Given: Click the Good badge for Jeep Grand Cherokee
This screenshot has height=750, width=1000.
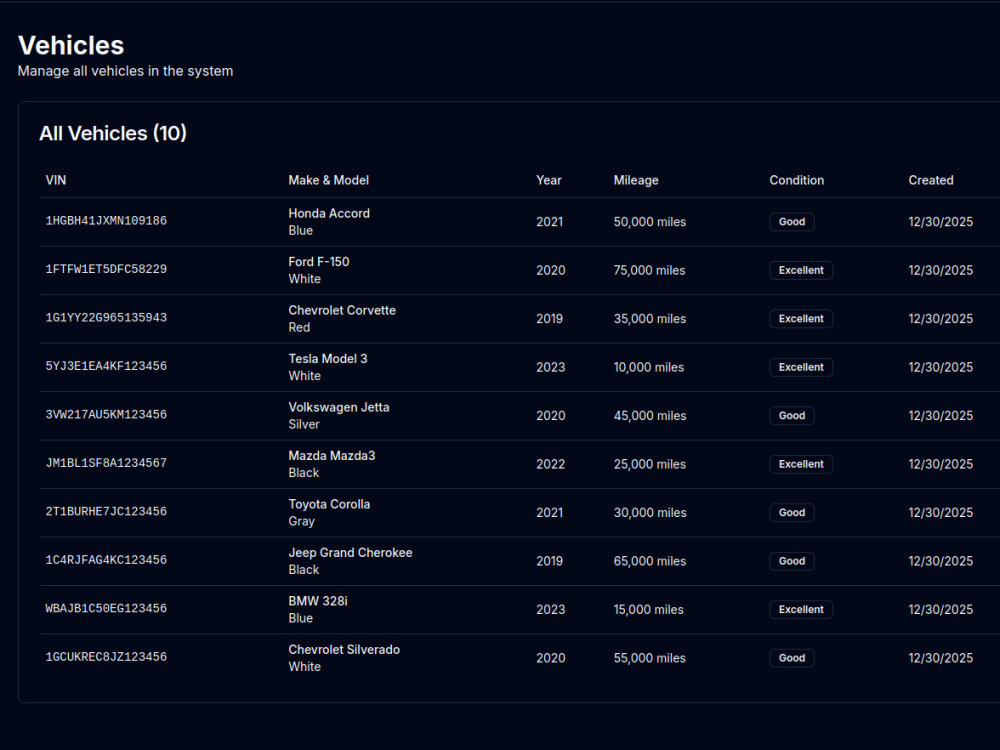Looking at the screenshot, I should [x=791, y=561].
